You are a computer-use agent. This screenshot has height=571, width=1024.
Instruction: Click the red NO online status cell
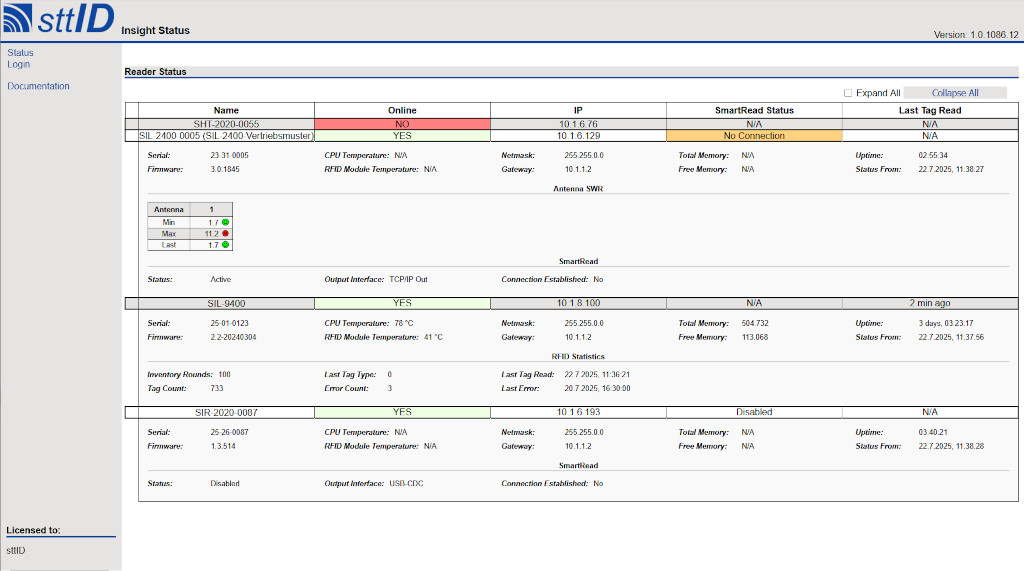click(402, 124)
